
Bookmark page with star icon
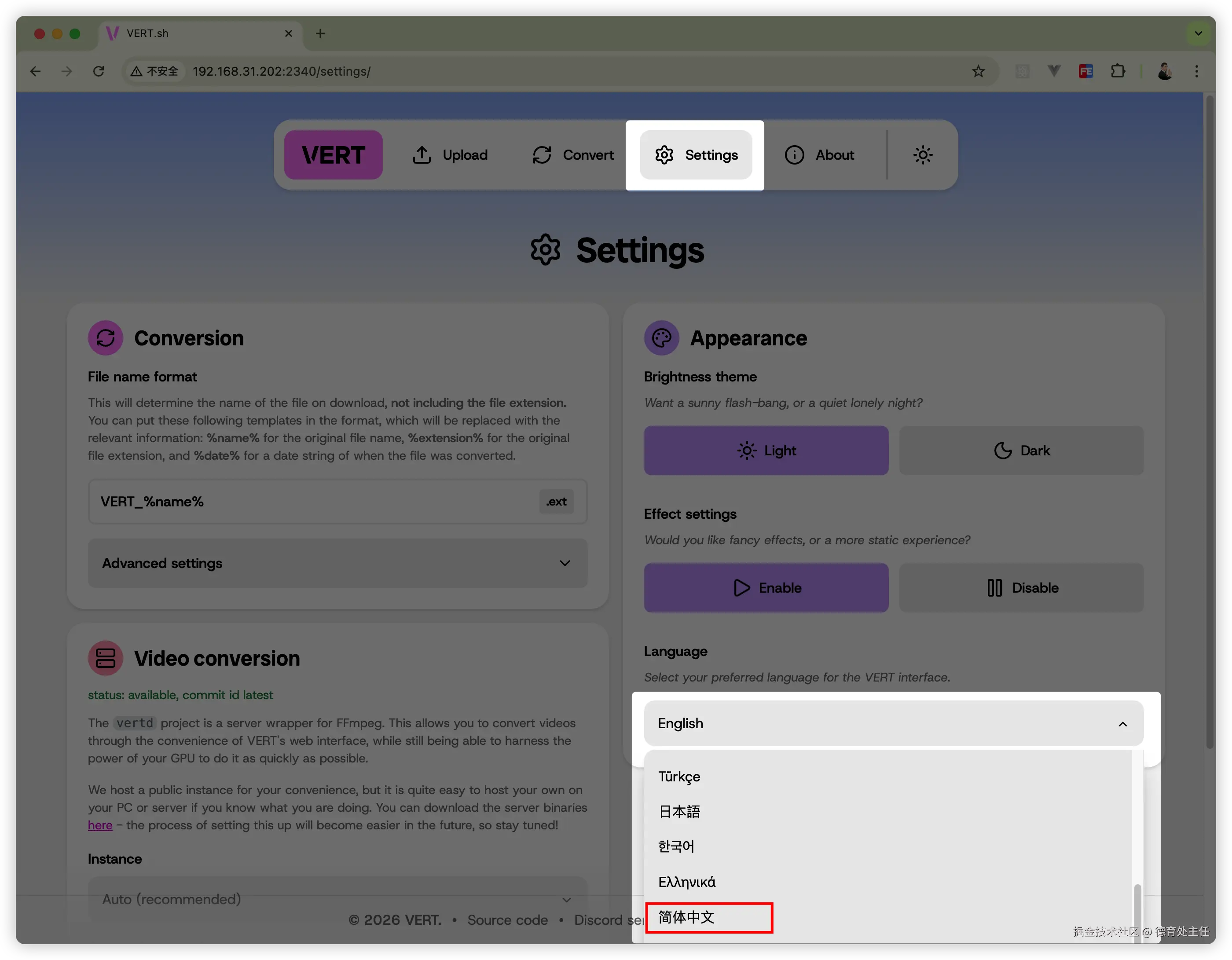pos(978,72)
